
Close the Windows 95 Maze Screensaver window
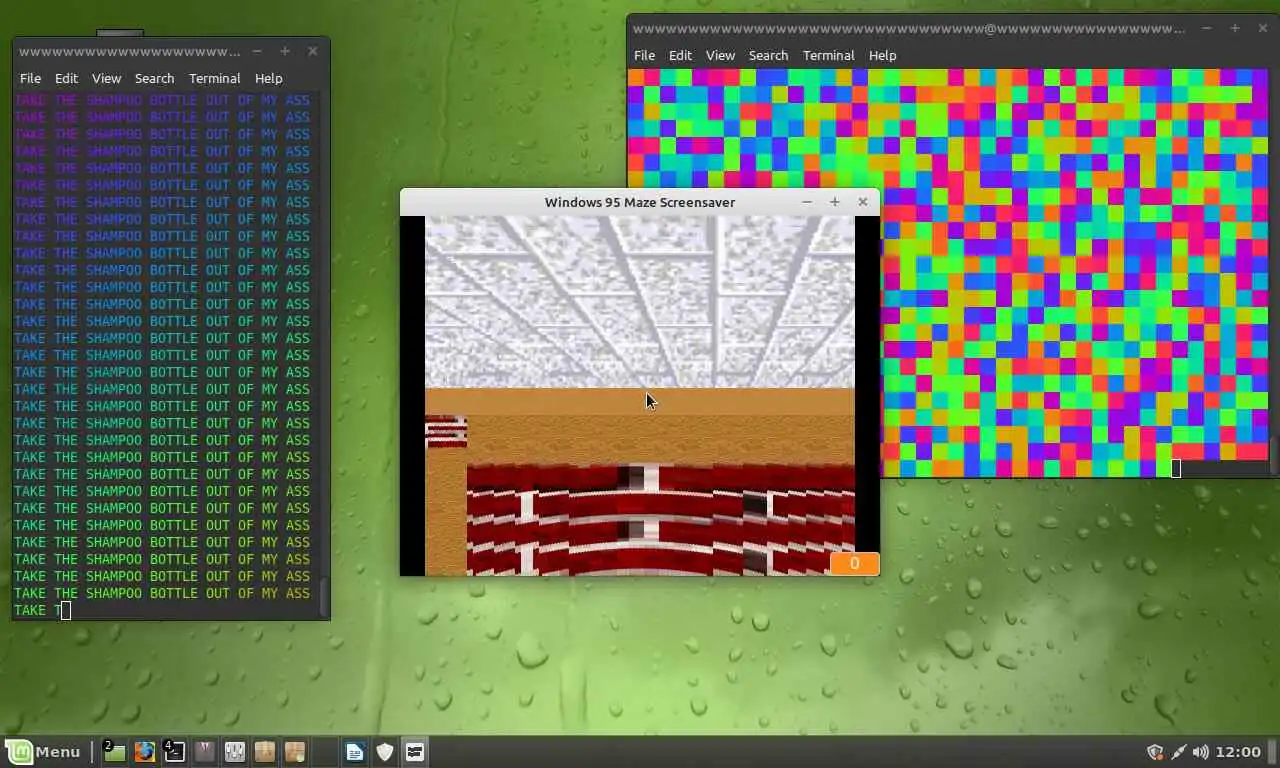click(863, 202)
